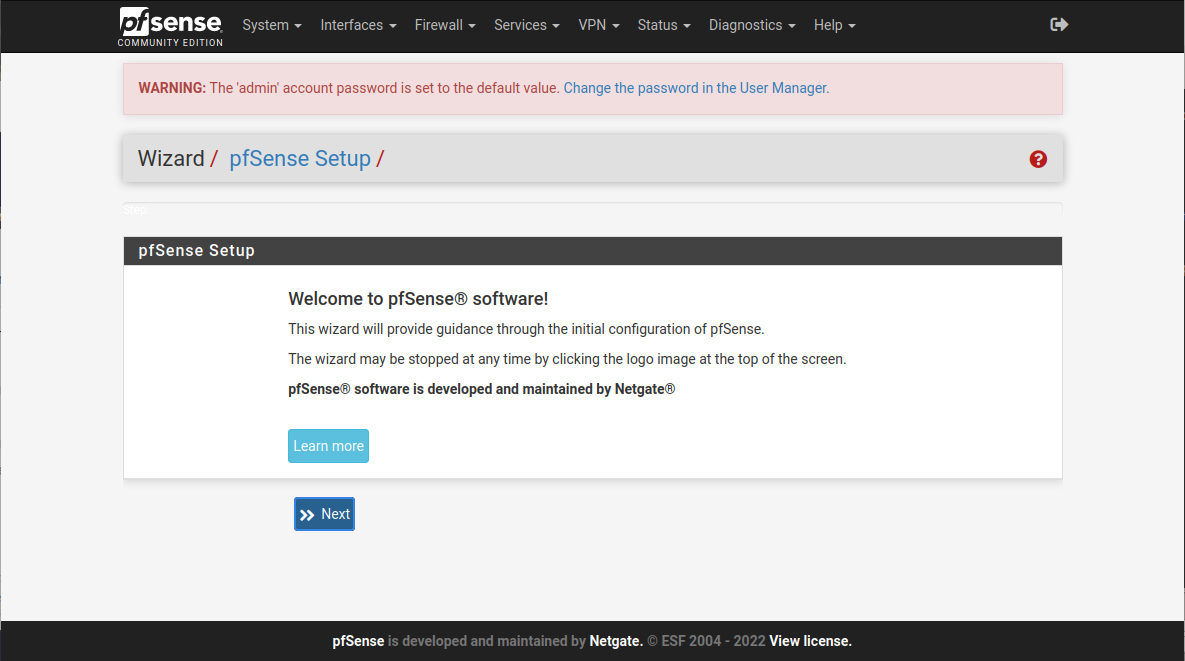Viewport: 1185px width, 661px height.
Task: Open the Help menu in the navbar
Action: 834,25
